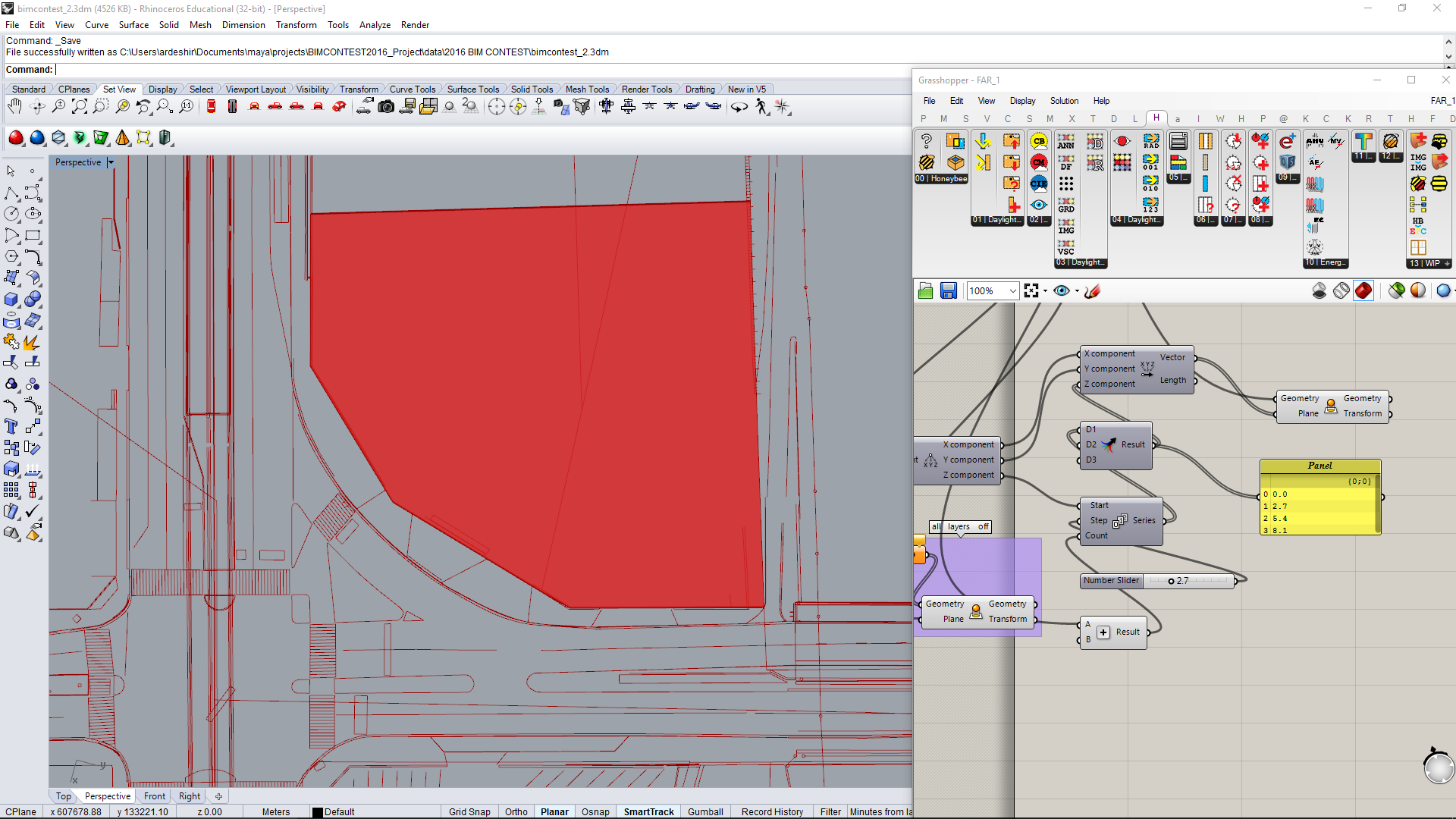The height and width of the screenshot is (819, 1456).
Task: Click the Honeybee question mark icon
Action: tap(926, 141)
